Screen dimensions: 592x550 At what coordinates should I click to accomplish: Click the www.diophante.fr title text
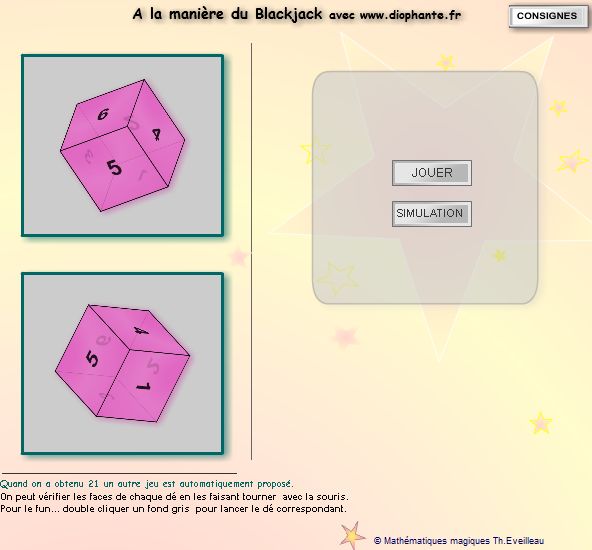(x=410, y=15)
